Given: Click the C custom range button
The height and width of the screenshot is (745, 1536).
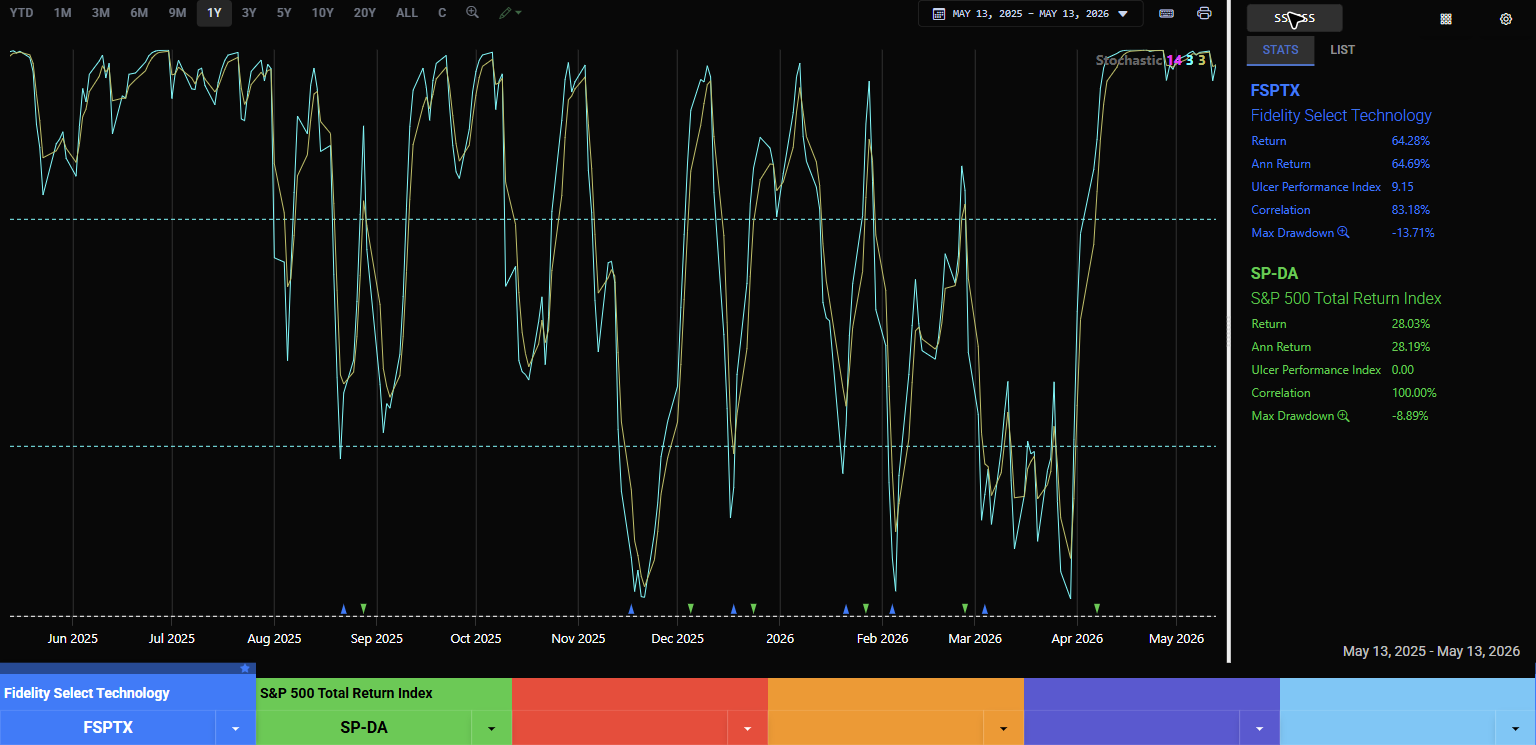Looking at the screenshot, I should tap(442, 13).
